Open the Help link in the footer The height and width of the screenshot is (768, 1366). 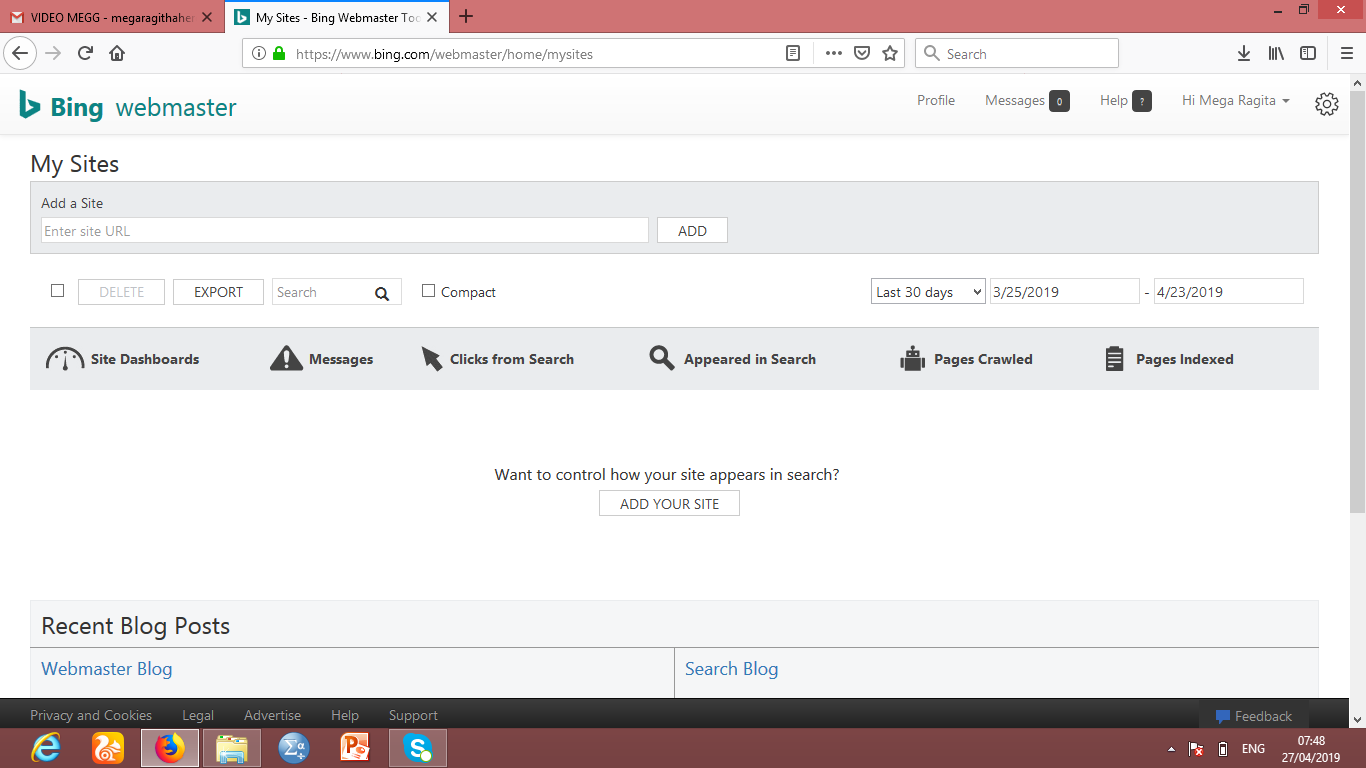tap(345, 715)
